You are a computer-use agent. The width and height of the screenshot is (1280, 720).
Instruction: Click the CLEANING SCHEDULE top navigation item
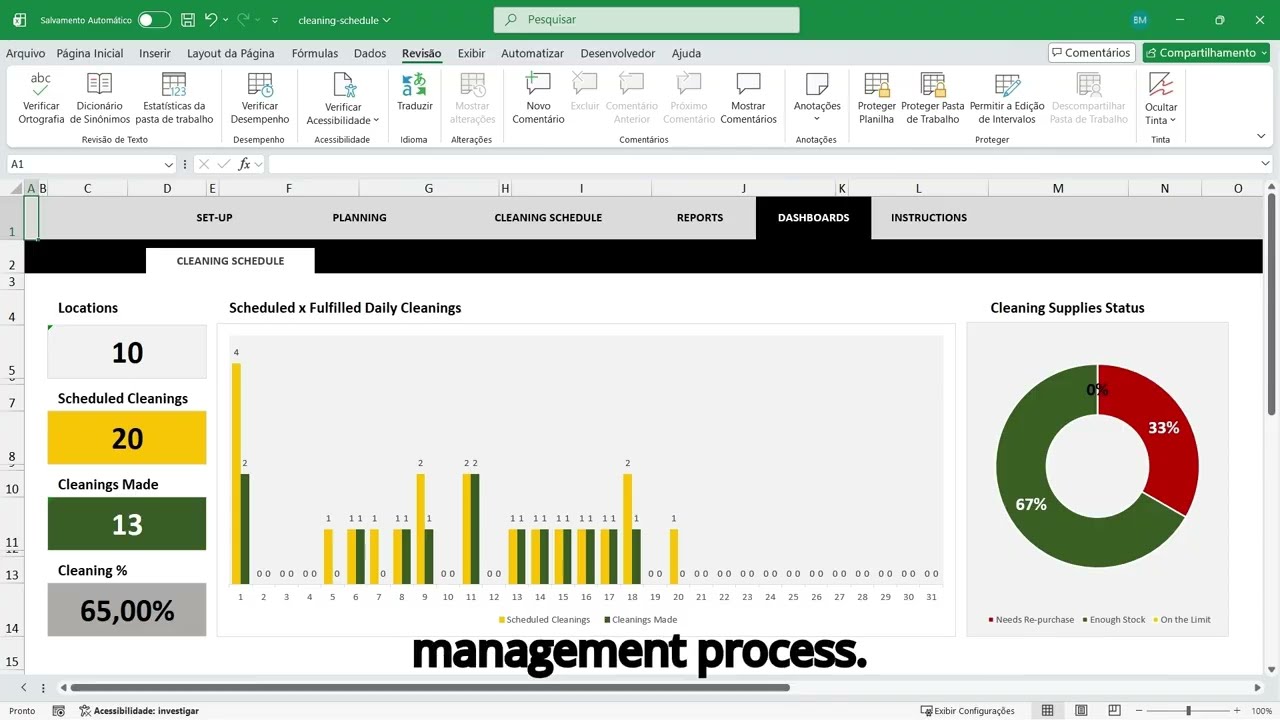pos(548,217)
